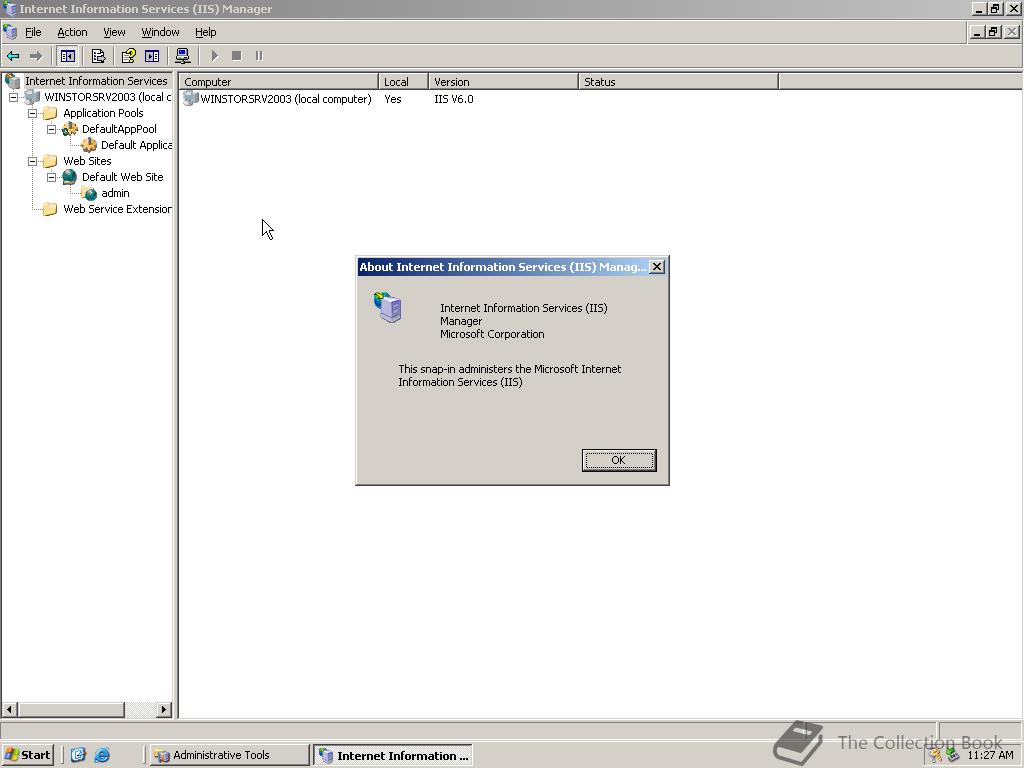Sort by the Local column header
This screenshot has width=1024, height=768.
[403, 82]
